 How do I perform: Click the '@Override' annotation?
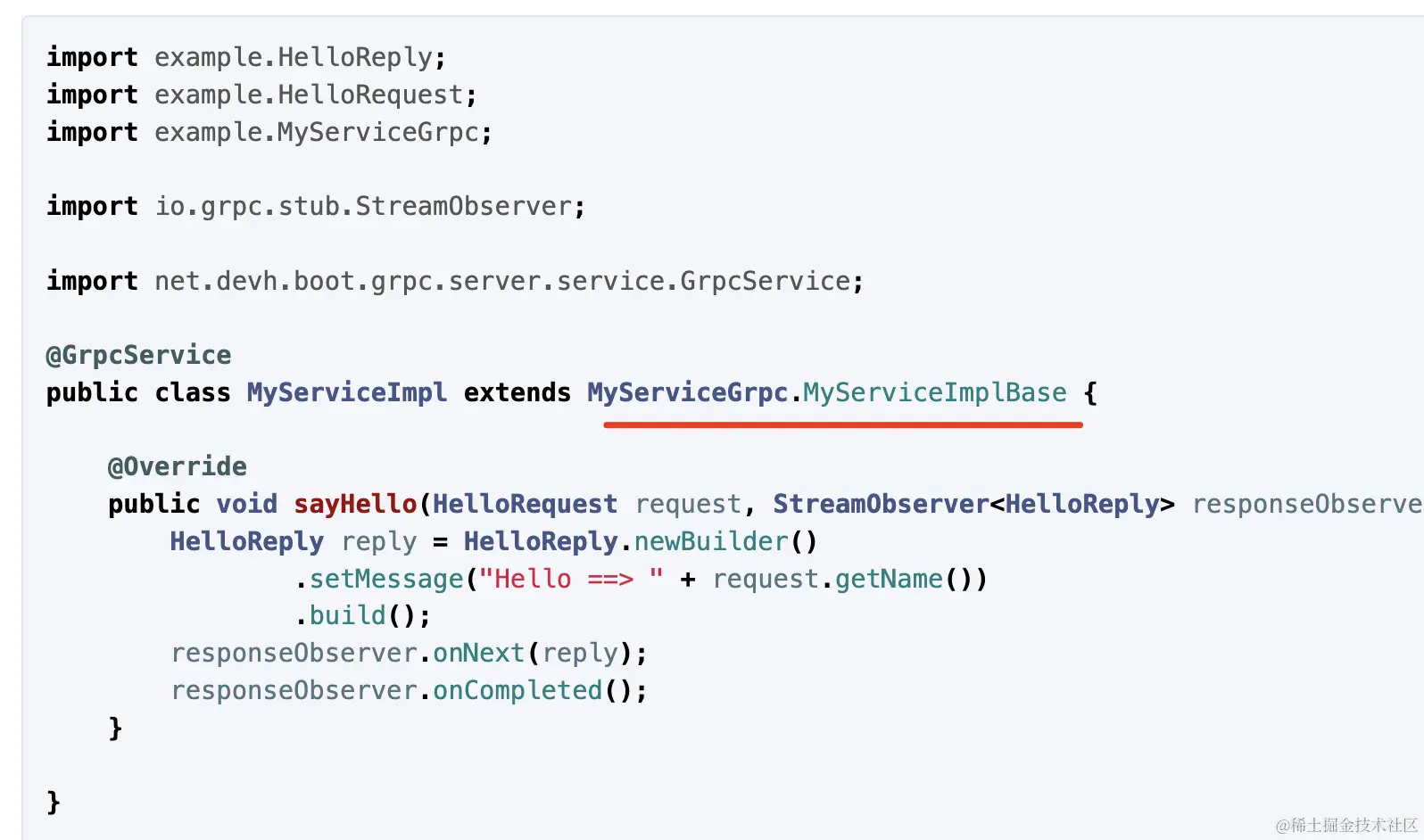point(178,466)
